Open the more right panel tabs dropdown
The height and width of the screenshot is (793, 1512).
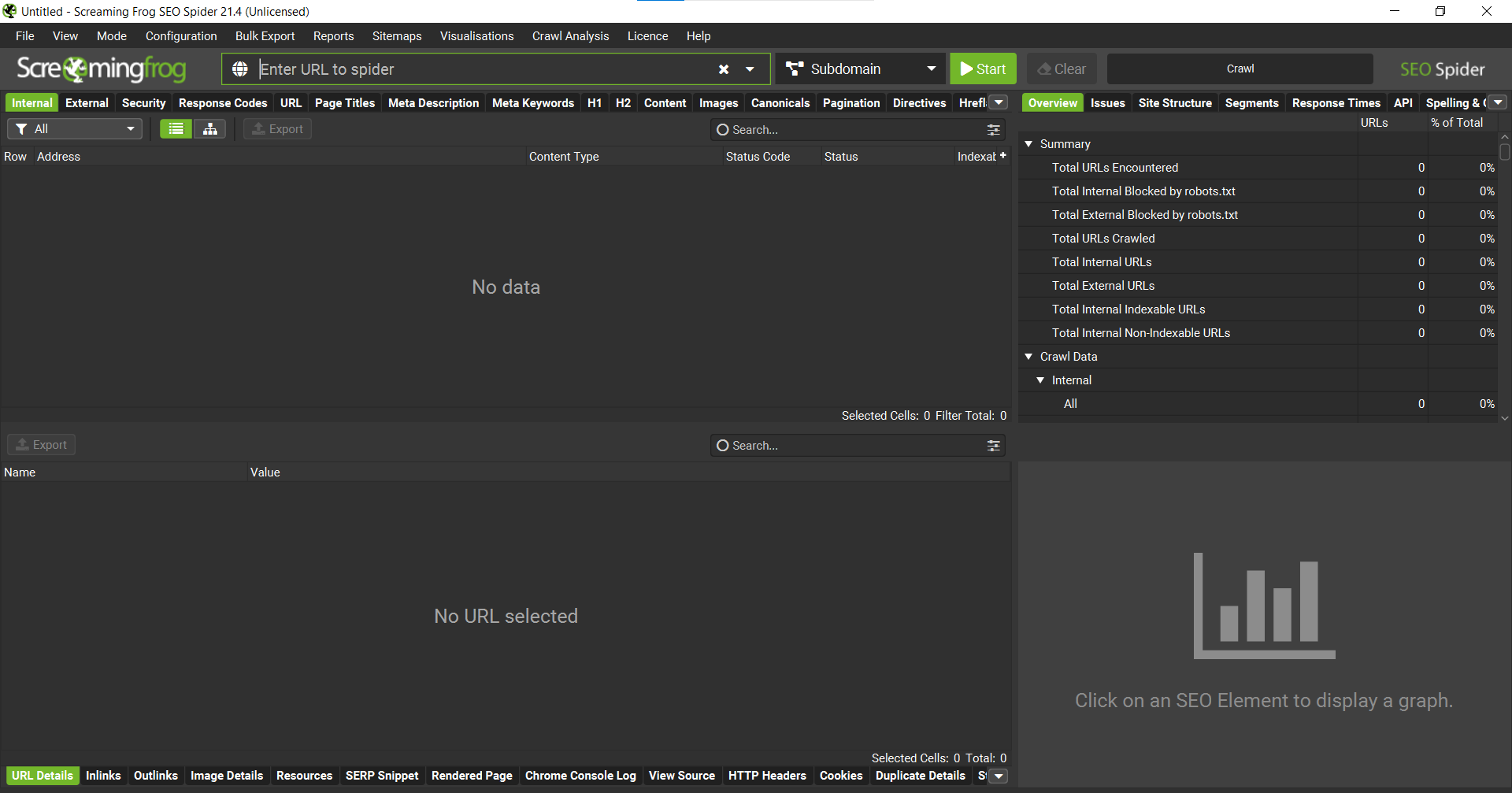1498,102
